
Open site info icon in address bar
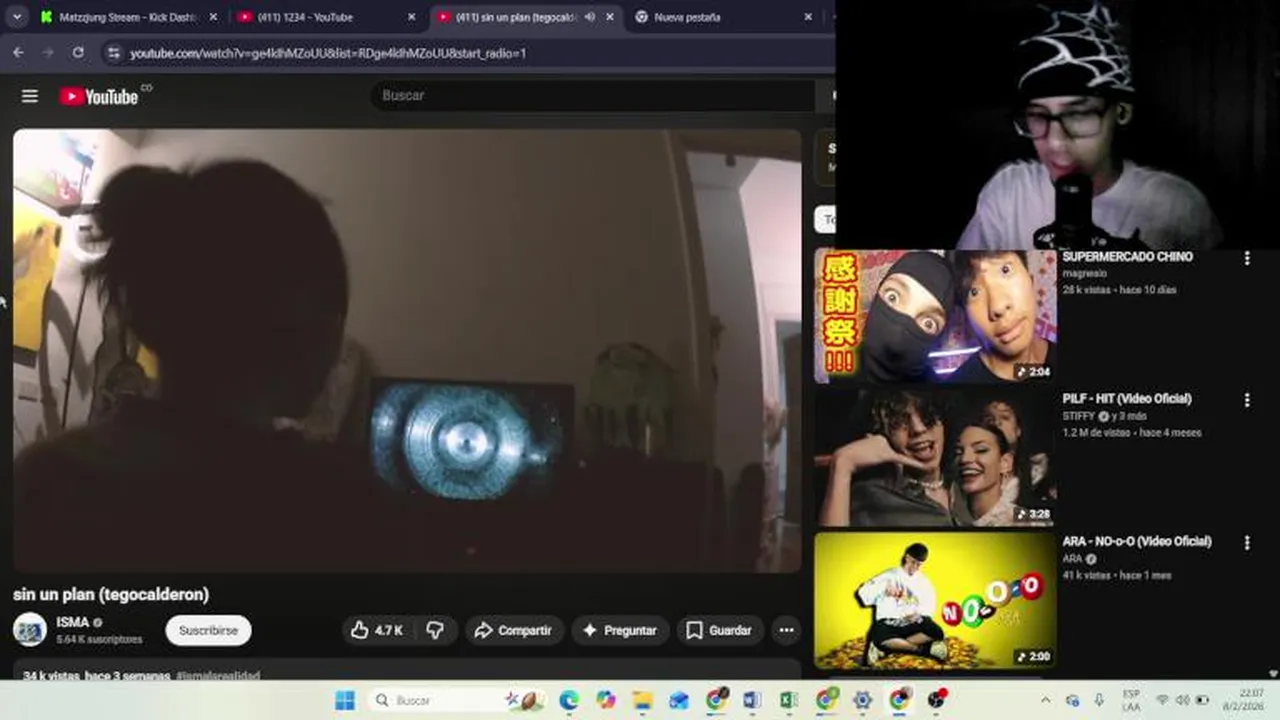pyautogui.click(x=113, y=52)
